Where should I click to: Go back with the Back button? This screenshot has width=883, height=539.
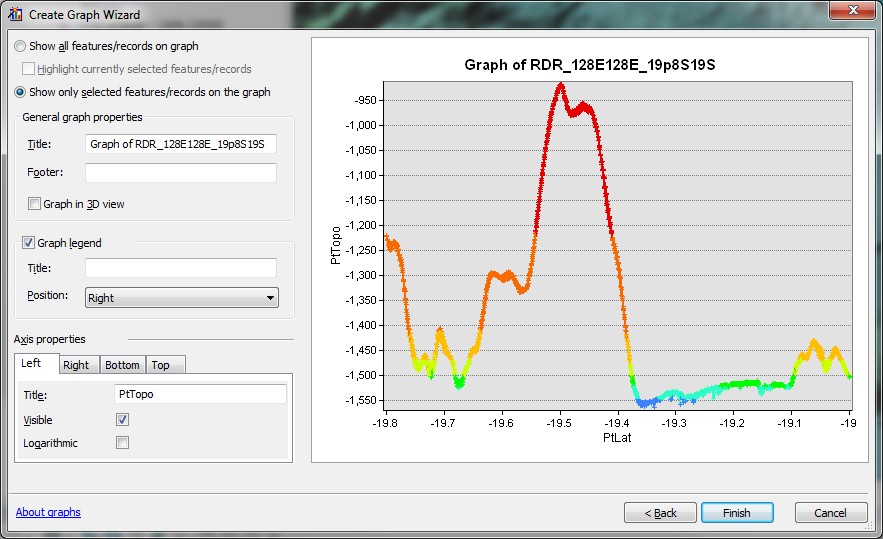tap(660, 513)
